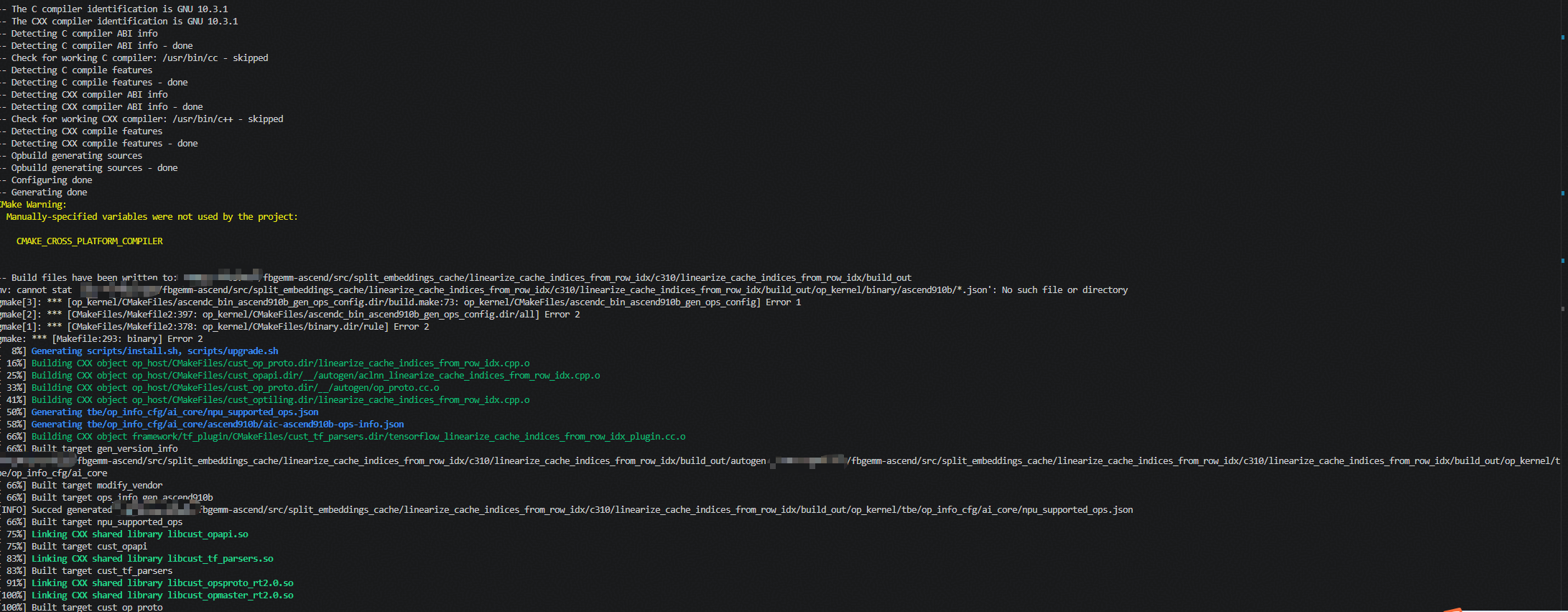
Task: Click the gmake[3] 'Error 1' line
Action: 401,302
